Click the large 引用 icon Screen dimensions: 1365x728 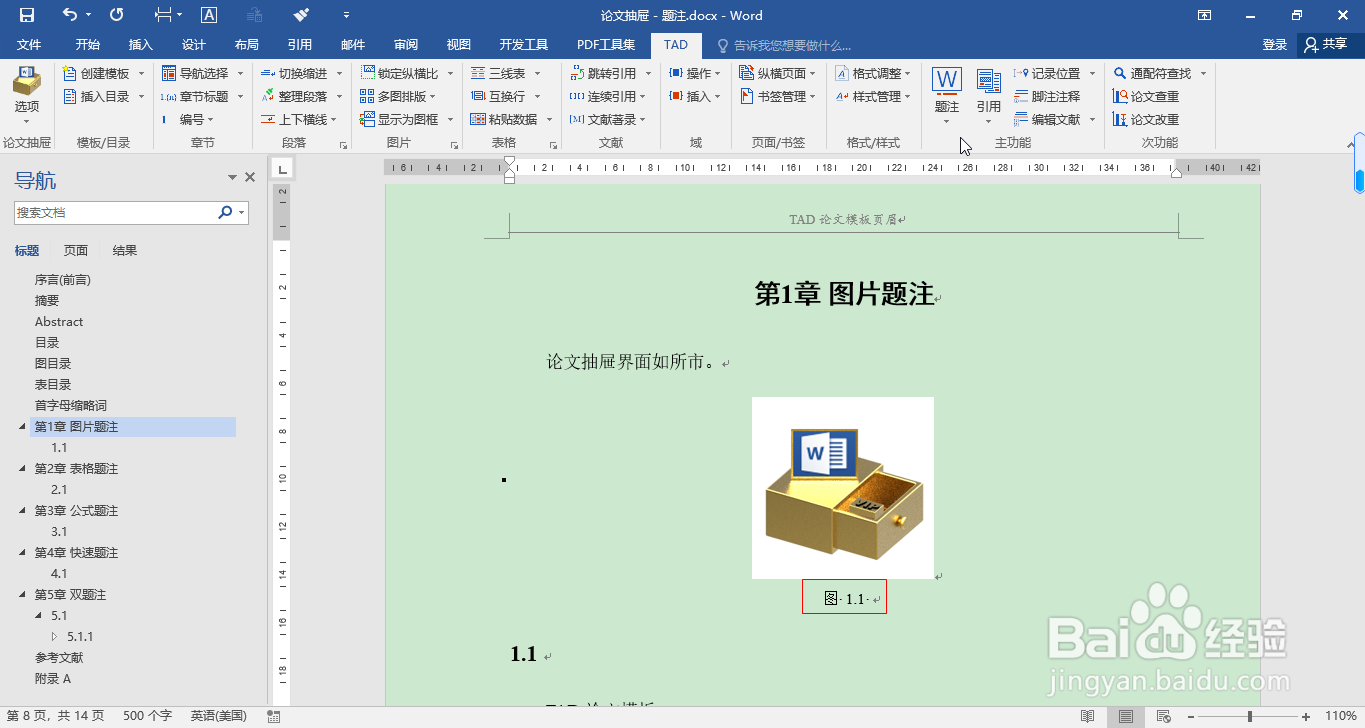point(989,82)
